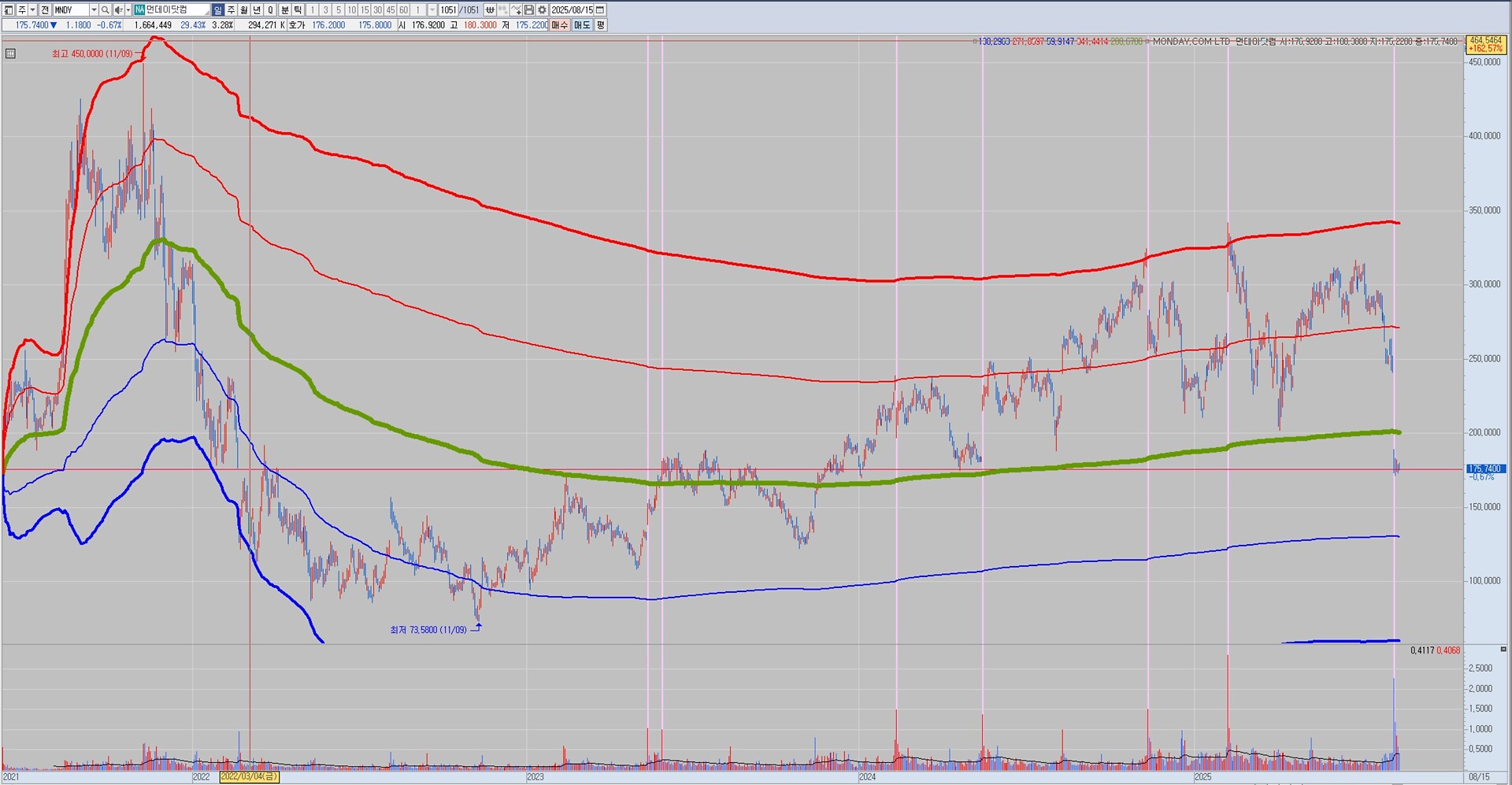Viewport: 1512px width, 785px height.
Task: Select the 30 interval button
Action: [x=377, y=9]
